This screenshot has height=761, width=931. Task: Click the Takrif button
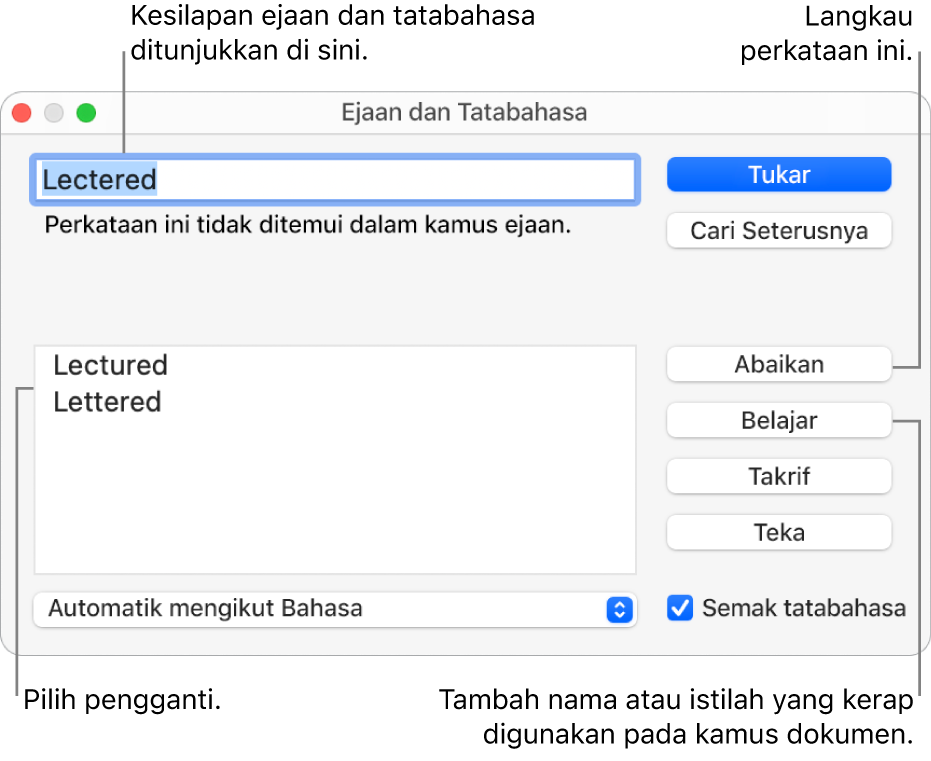click(778, 477)
